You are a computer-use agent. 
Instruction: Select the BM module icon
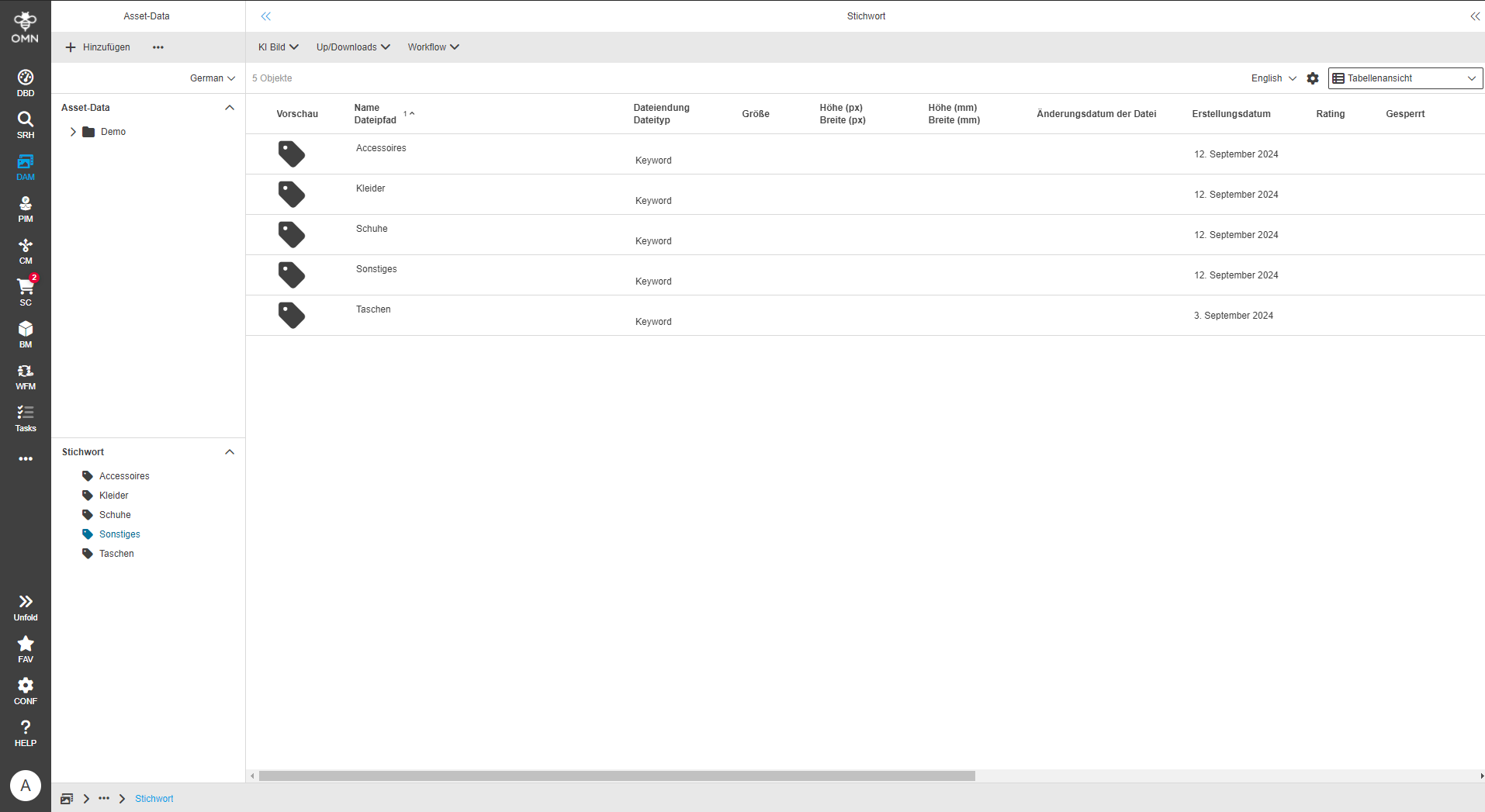(25, 332)
